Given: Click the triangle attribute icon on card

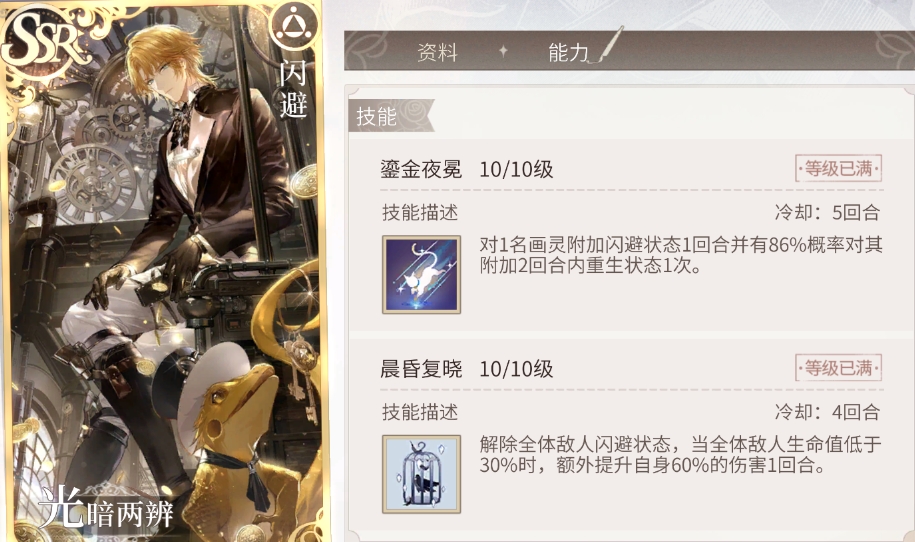Looking at the screenshot, I should coord(294,26).
